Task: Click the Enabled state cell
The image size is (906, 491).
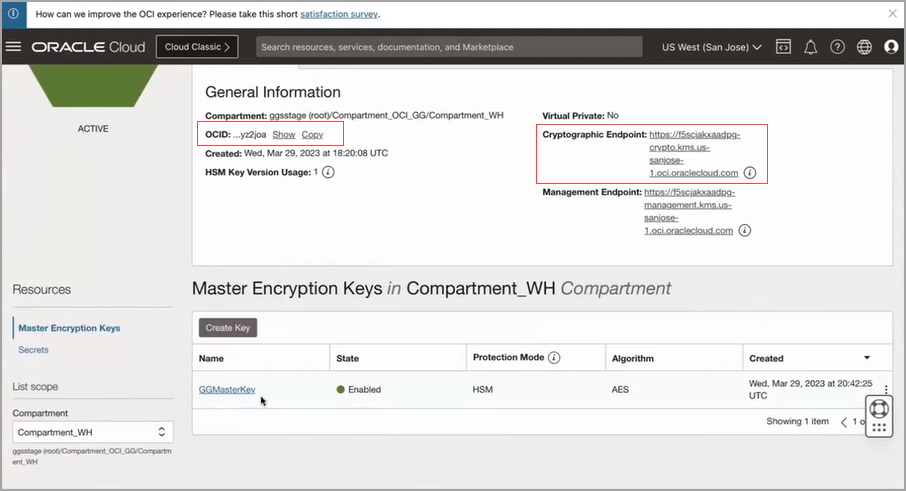Action: point(359,389)
